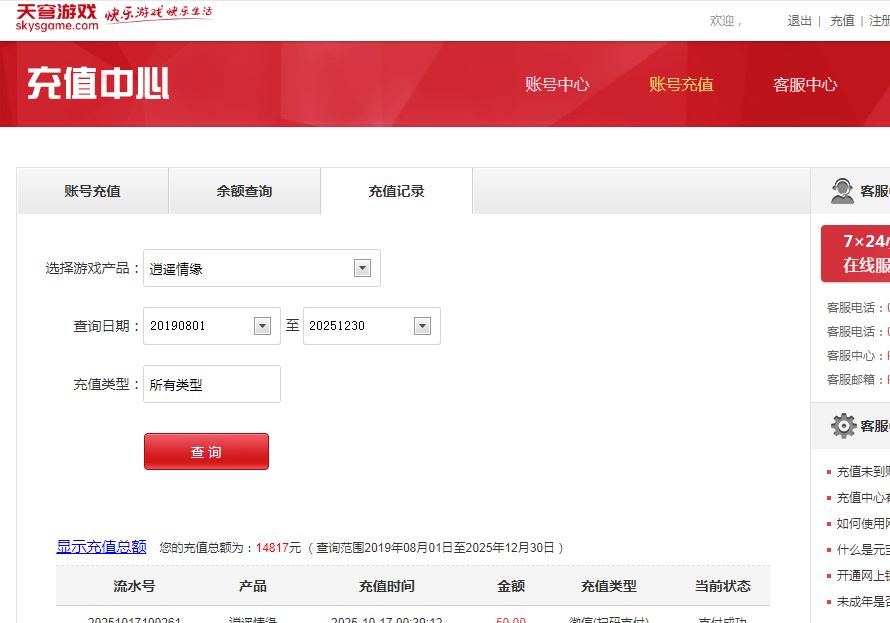Click the 金额 column header
The image size is (890, 623).
point(511,586)
